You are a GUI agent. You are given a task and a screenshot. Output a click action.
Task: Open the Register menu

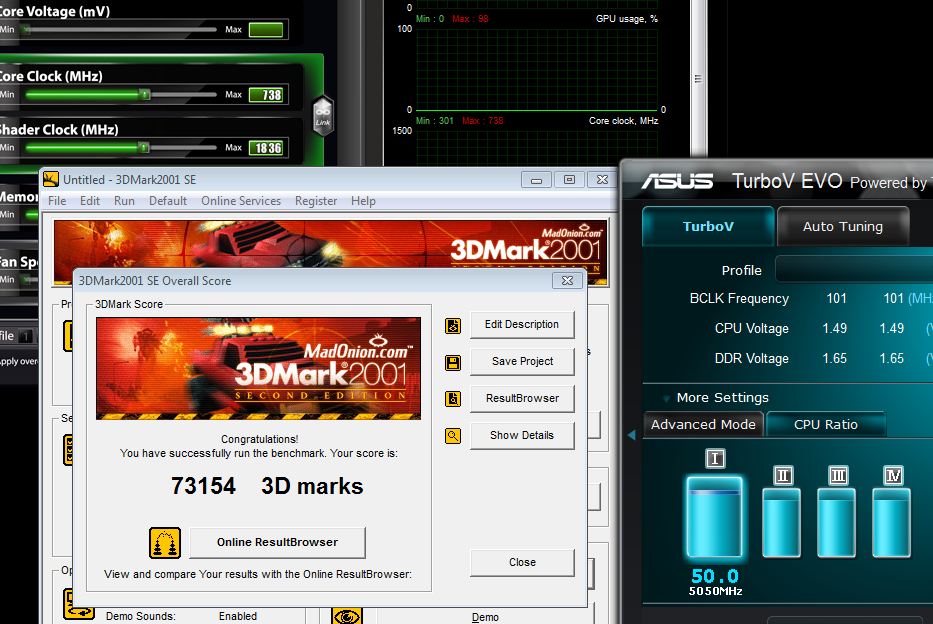click(x=316, y=201)
